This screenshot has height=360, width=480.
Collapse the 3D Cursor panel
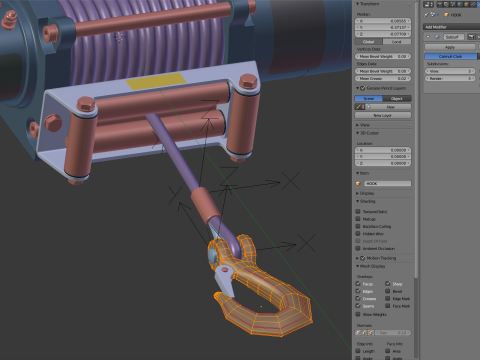[357, 133]
